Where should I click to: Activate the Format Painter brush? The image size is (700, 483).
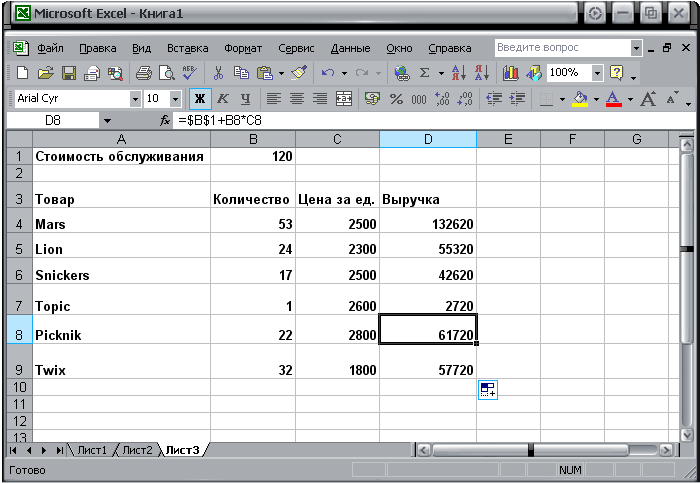pos(299,72)
